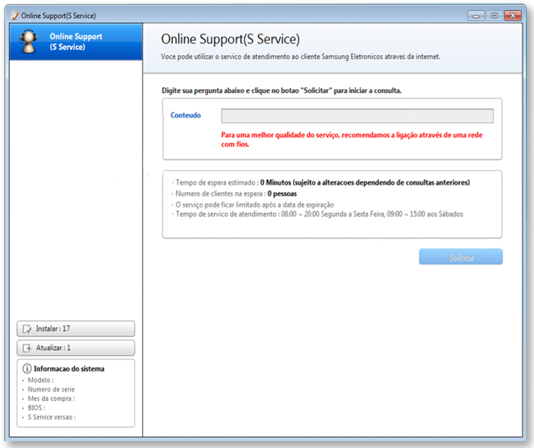
Task: Click the data de expiração notice line
Action: click(x=254, y=204)
